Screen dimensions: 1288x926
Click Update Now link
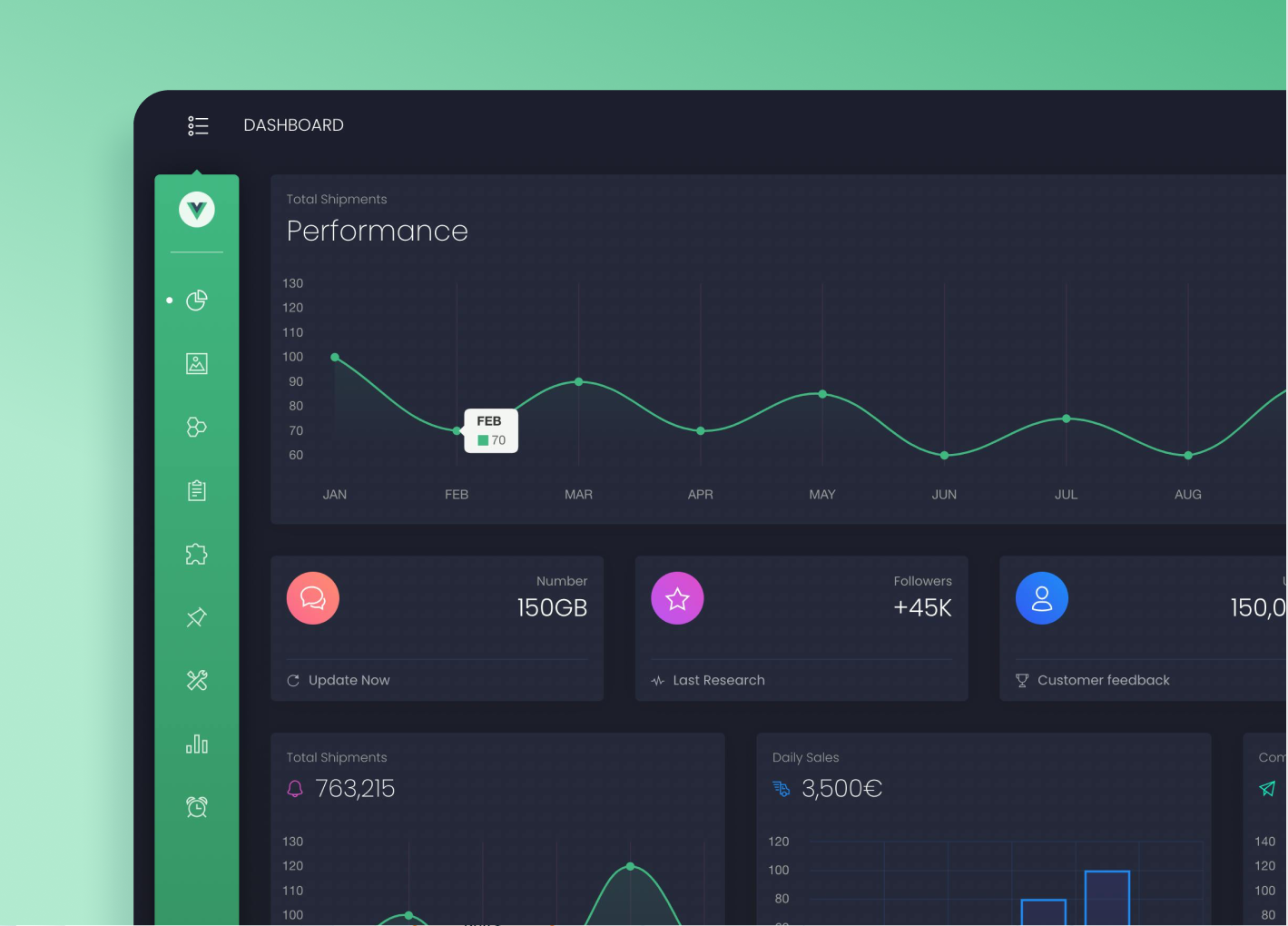pos(349,681)
